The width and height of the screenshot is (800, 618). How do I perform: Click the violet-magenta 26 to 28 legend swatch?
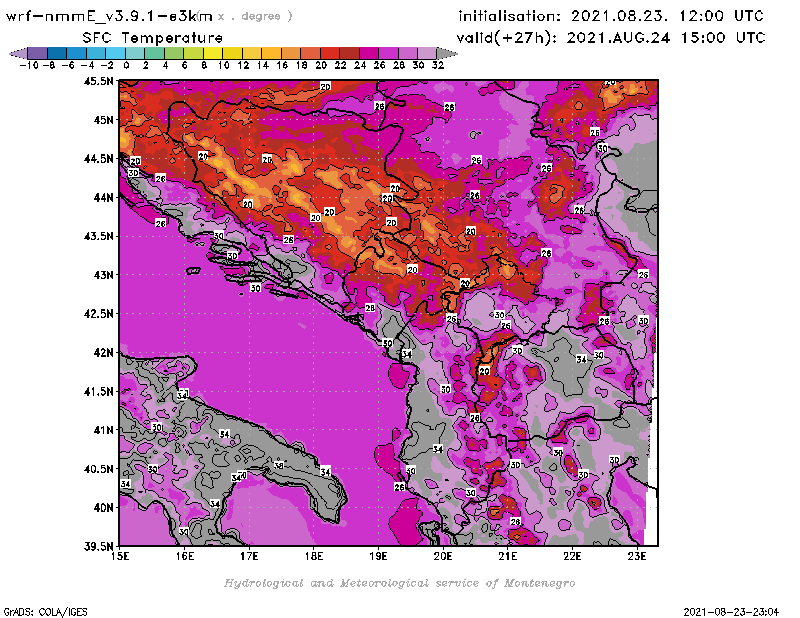coord(388,53)
